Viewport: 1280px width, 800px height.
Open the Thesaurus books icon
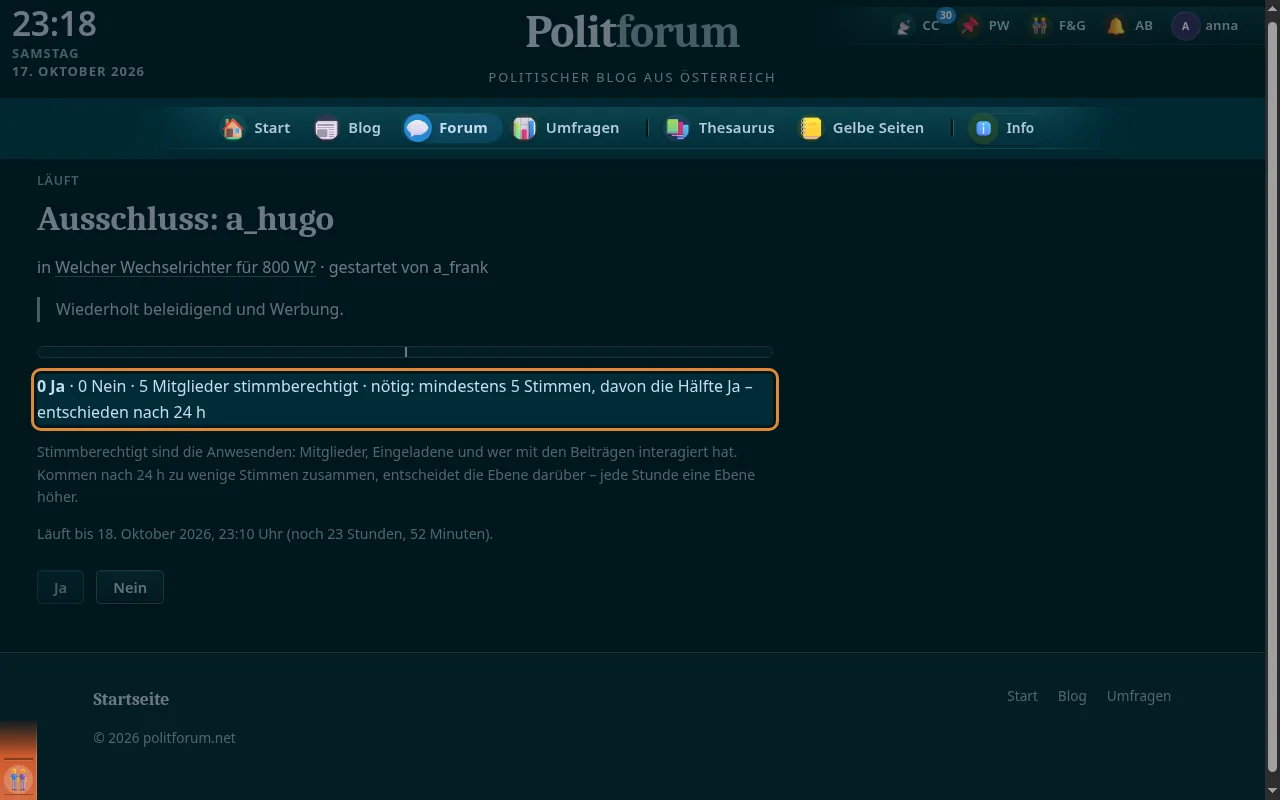pyautogui.click(x=677, y=128)
